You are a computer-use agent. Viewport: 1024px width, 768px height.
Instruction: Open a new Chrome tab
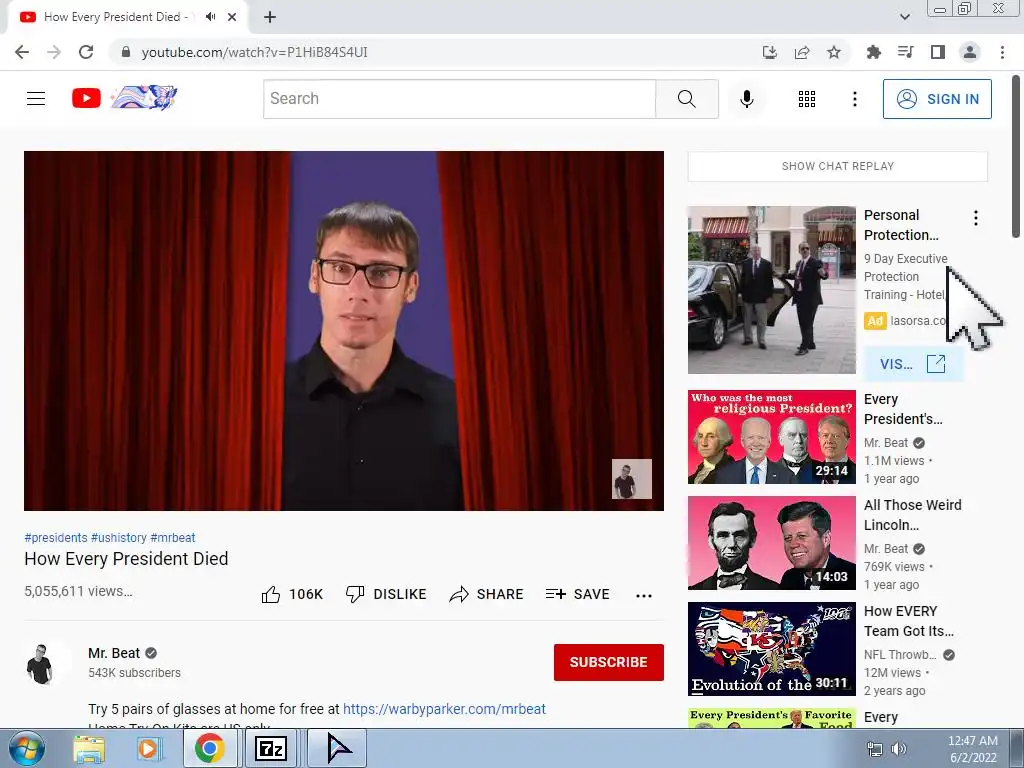pyautogui.click(x=270, y=17)
